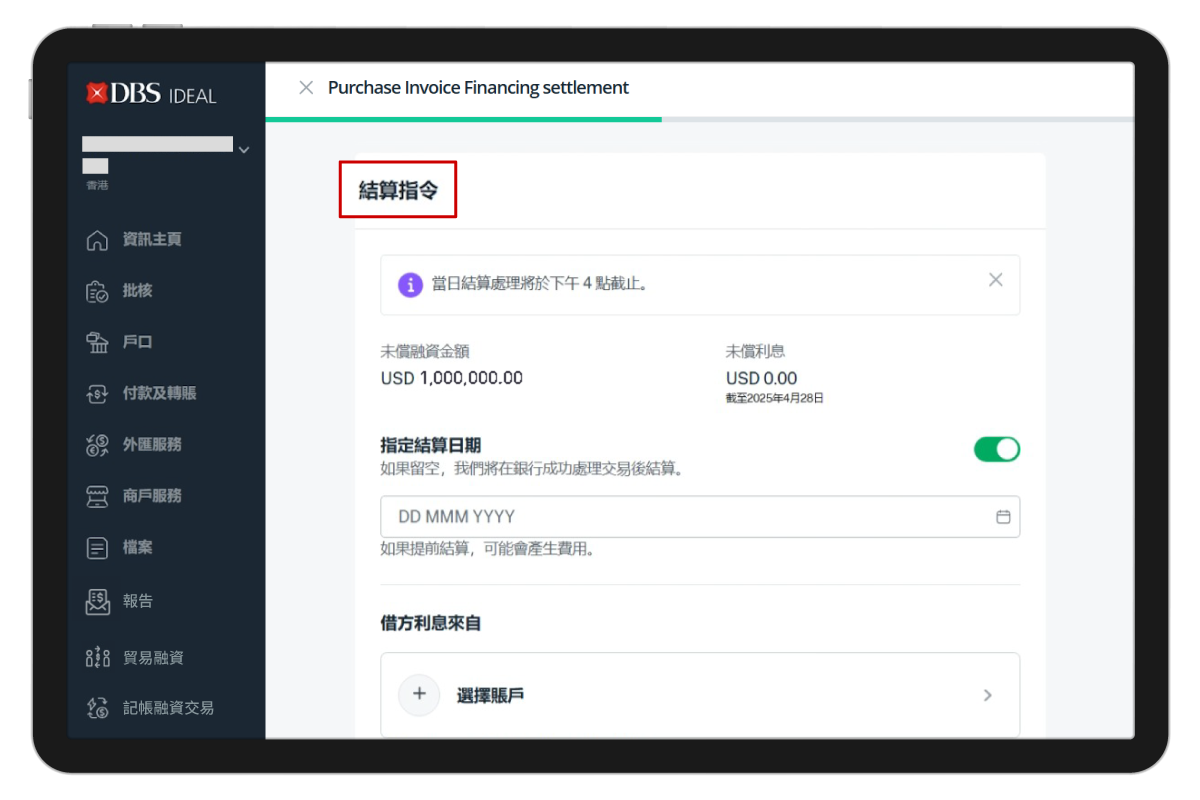Screen dimensions: 1200x800
Task: Open 記帳融資交易 in the sidebar
Action: tap(168, 708)
